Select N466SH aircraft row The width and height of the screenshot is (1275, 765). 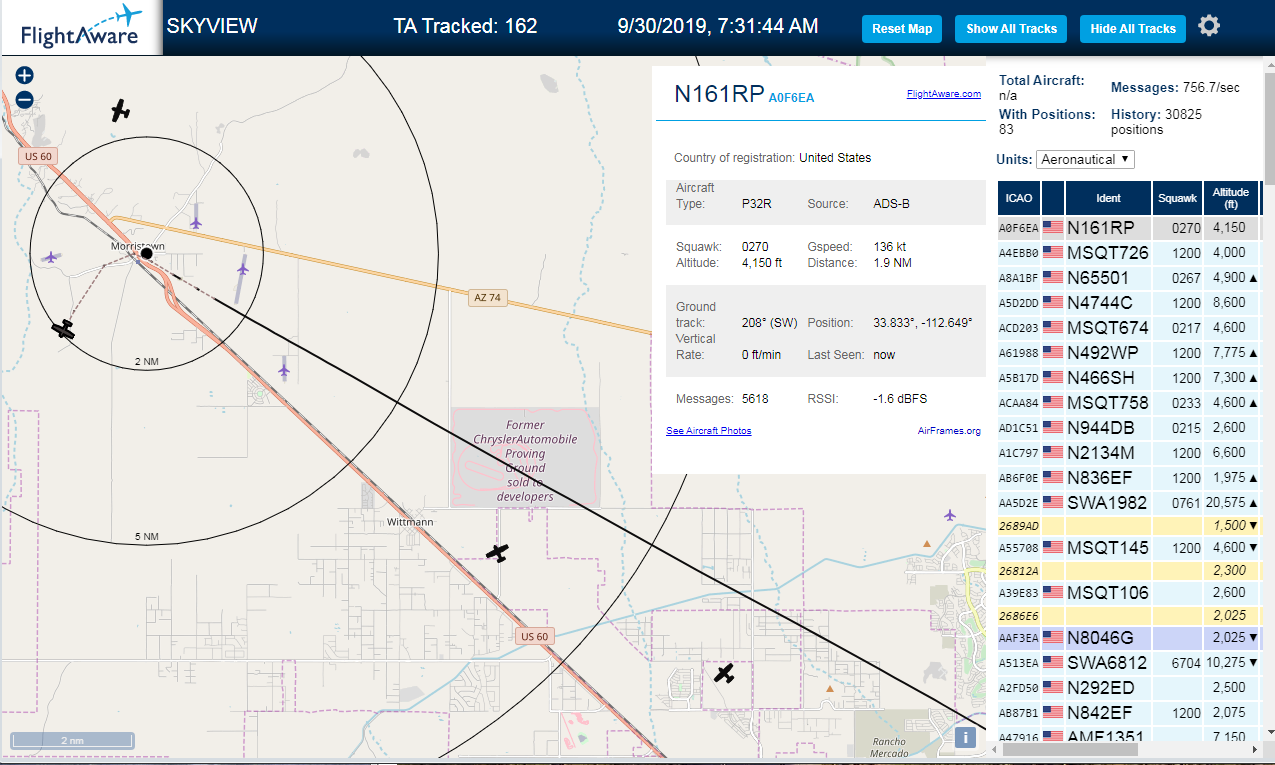(1129, 378)
